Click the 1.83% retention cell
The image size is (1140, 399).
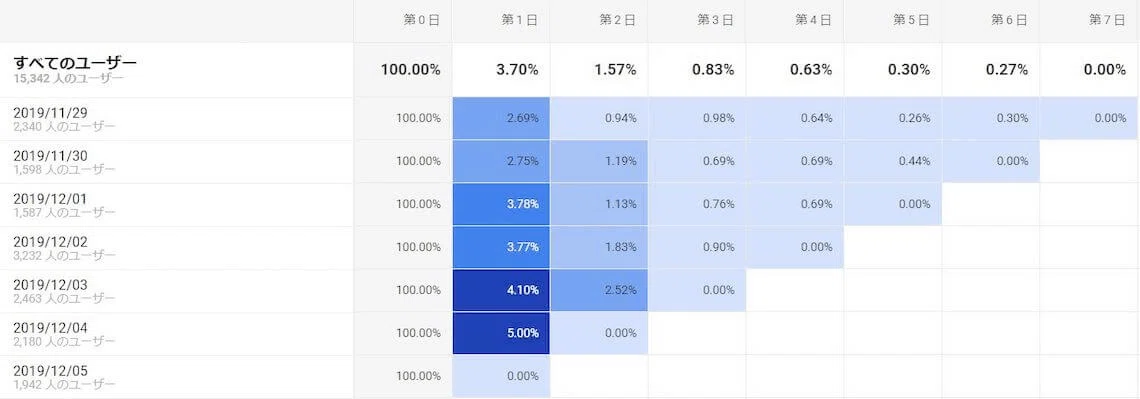599,247
